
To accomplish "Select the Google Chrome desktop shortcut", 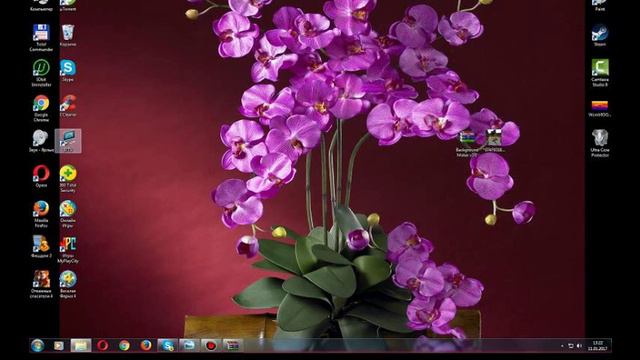I will coord(41,108).
